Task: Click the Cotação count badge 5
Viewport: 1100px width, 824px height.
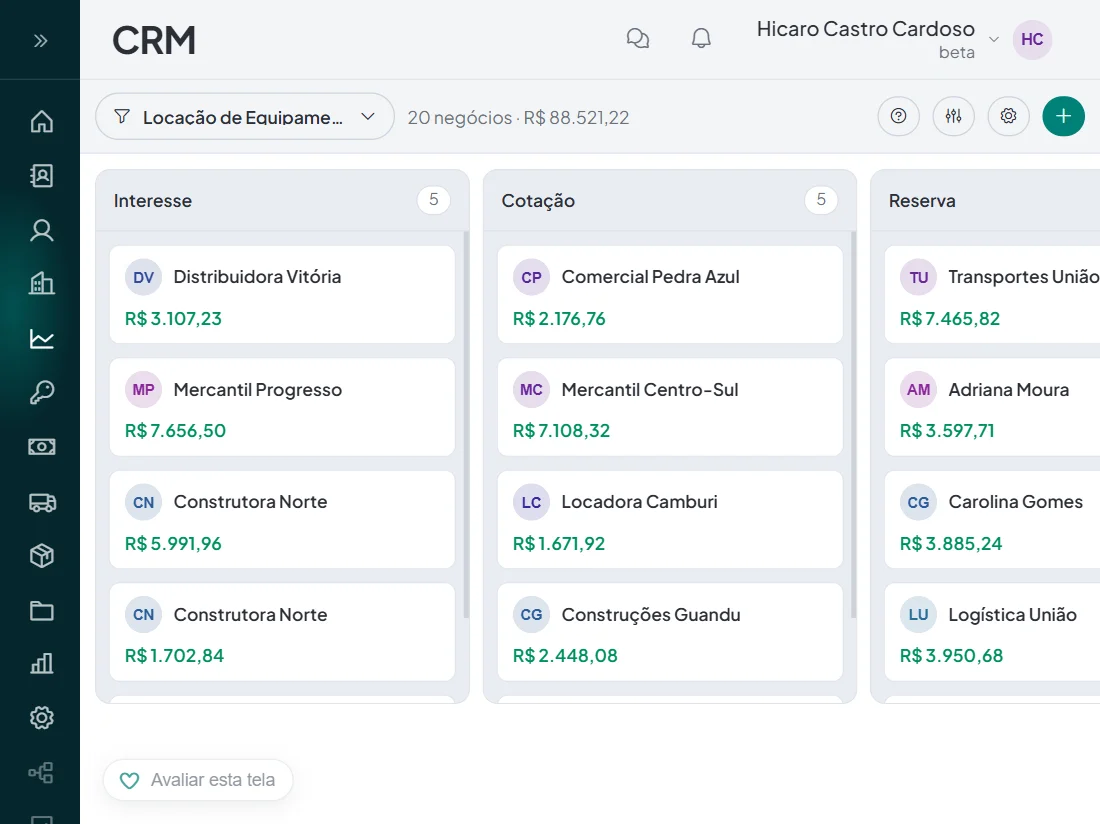Action: point(821,200)
